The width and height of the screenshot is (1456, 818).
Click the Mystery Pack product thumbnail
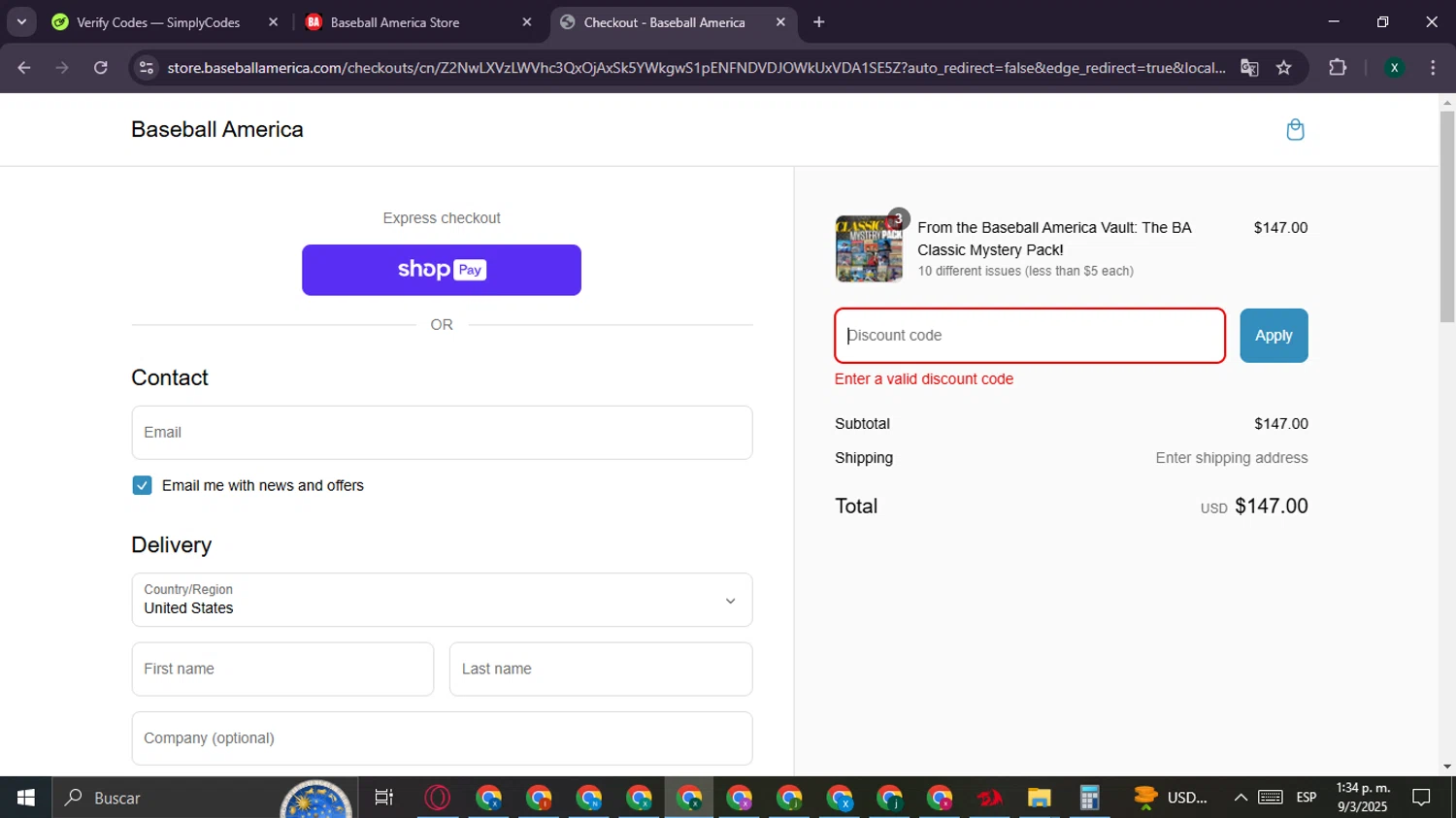tap(869, 249)
